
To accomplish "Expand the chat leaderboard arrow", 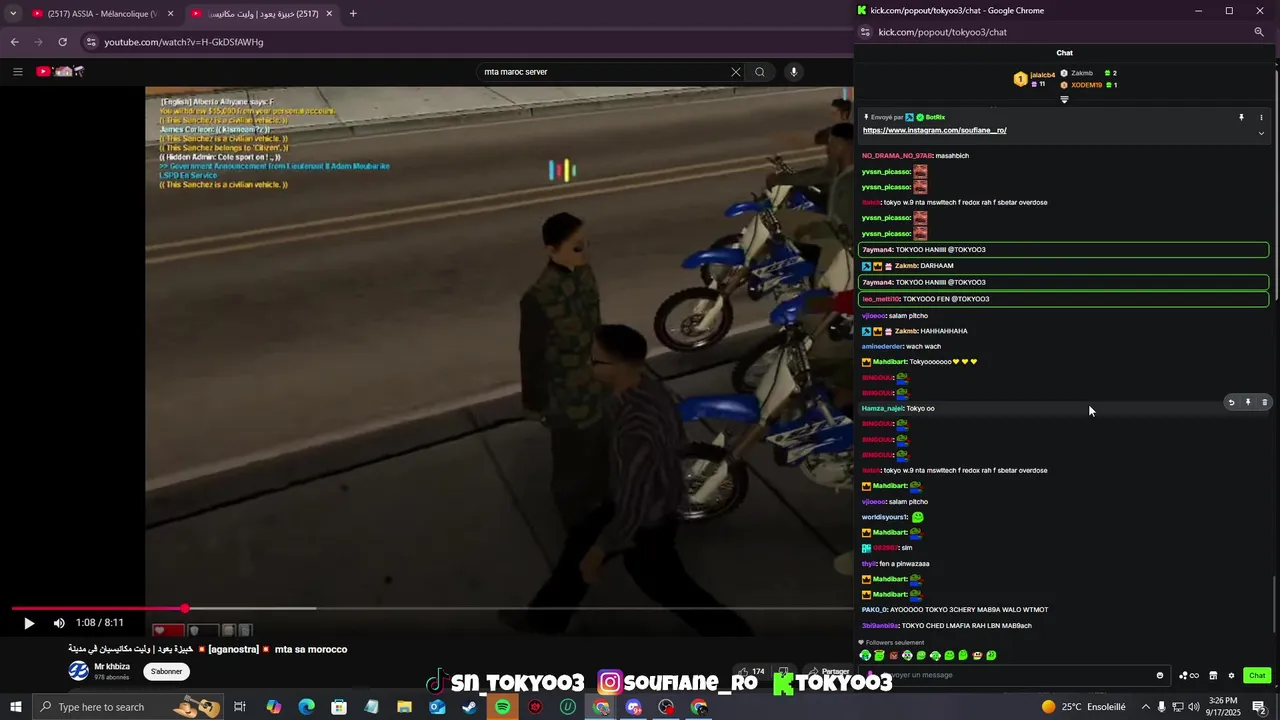I will click(x=1064, y=99).
